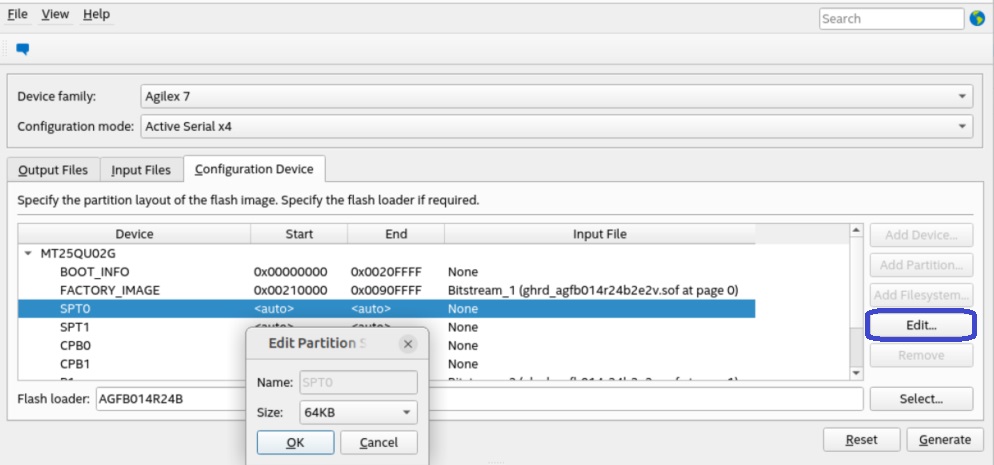Click the globe icon beside search
994x465 pixels.
point(977,18)
